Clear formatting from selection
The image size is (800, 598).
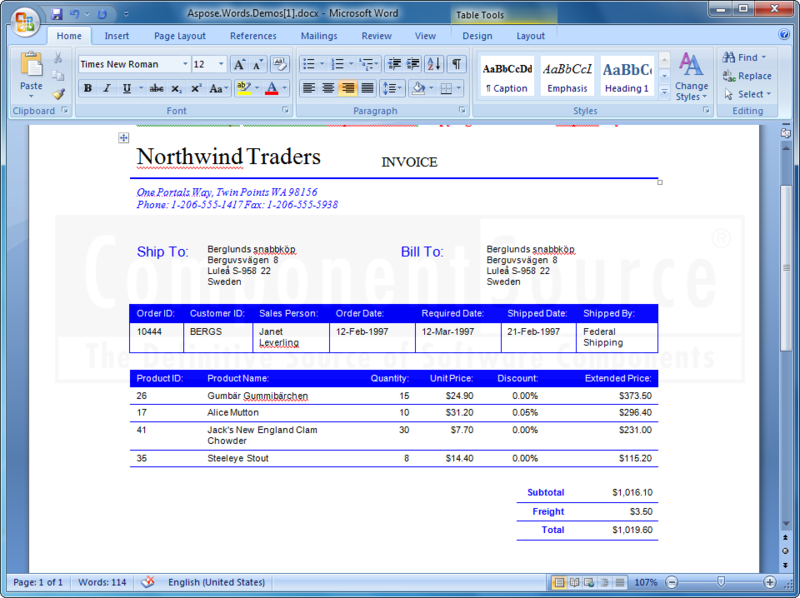[x=279, y=64]
